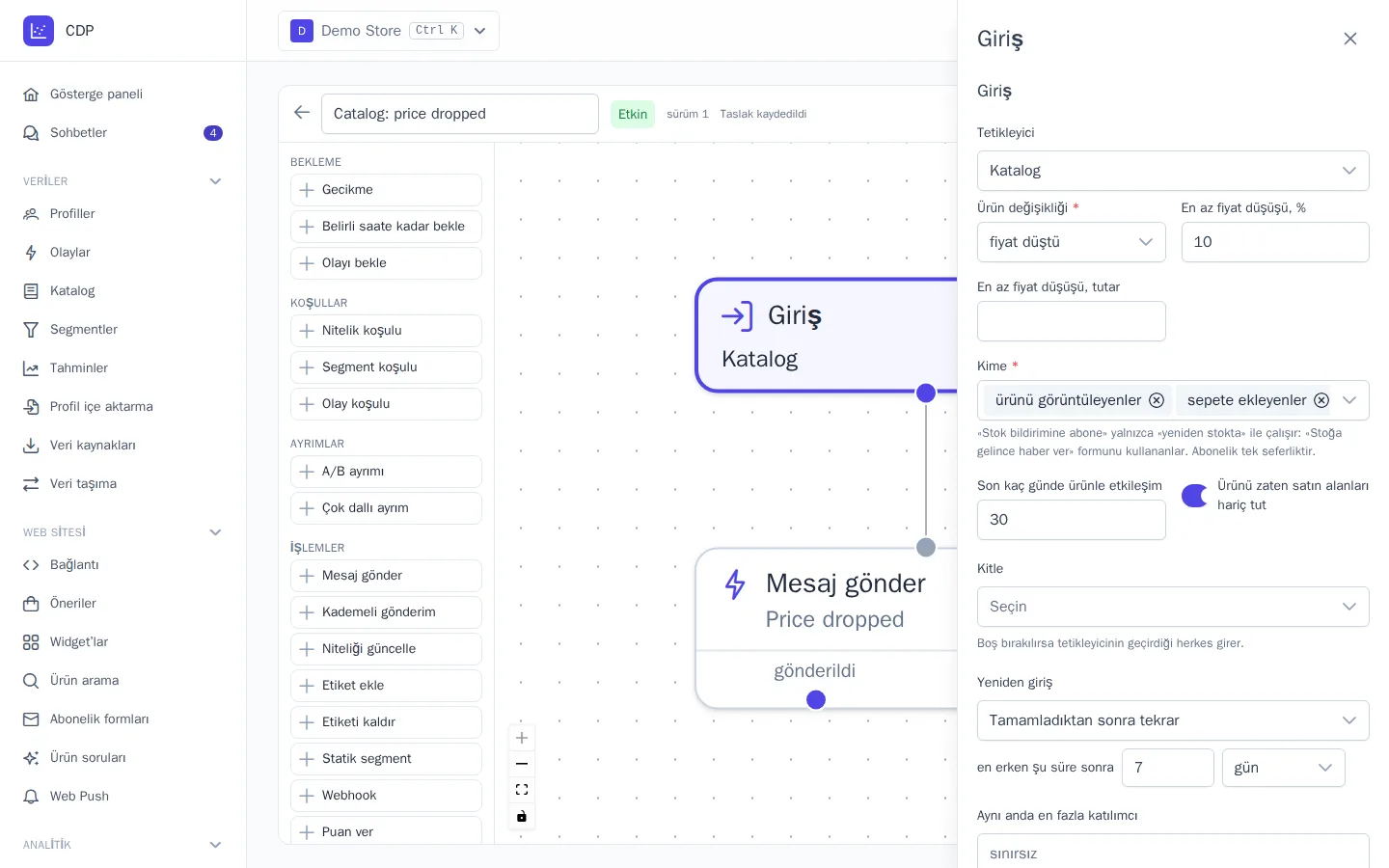Remove the 'ürünü görüntüleyenler' chip

point(1157,400)
